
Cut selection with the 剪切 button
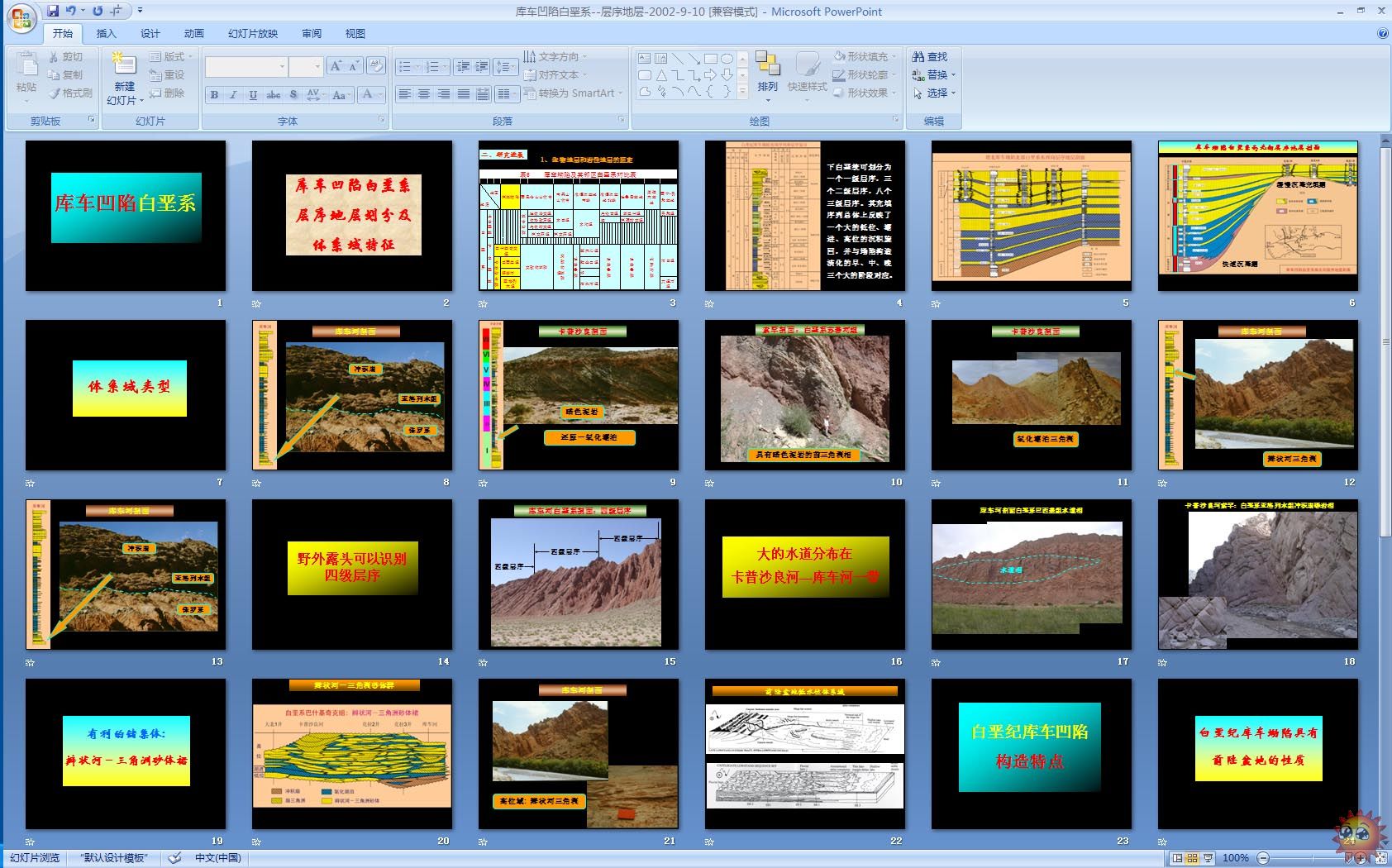pos(65,57)
